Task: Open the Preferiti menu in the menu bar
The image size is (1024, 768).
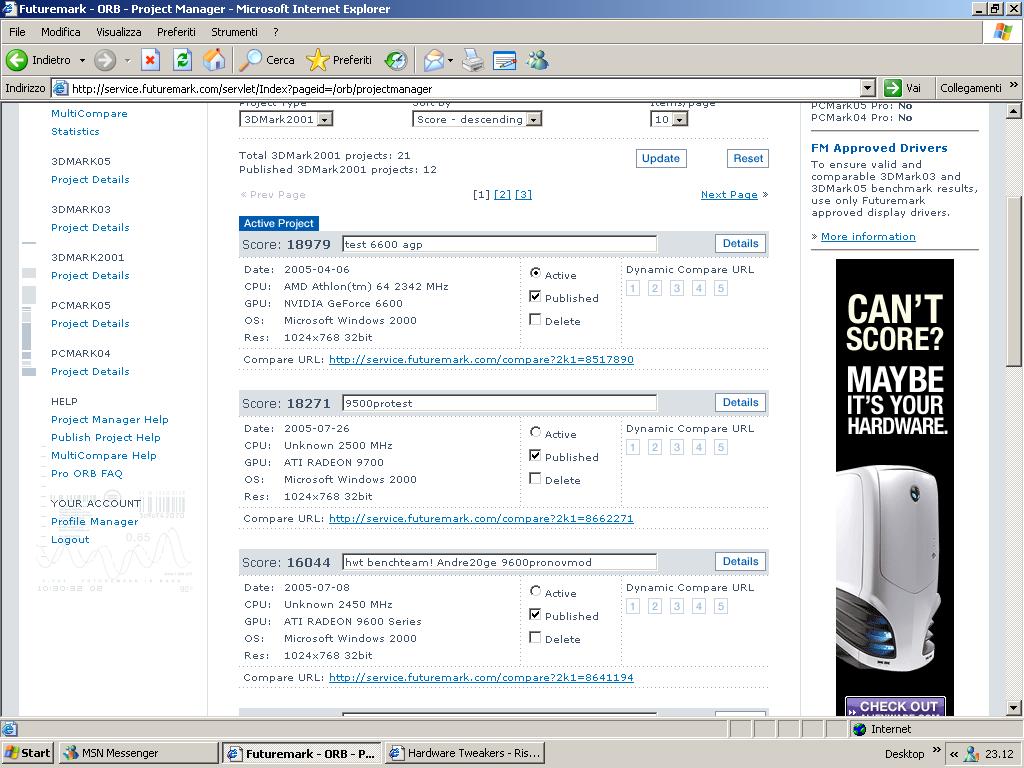Action: 176,31
